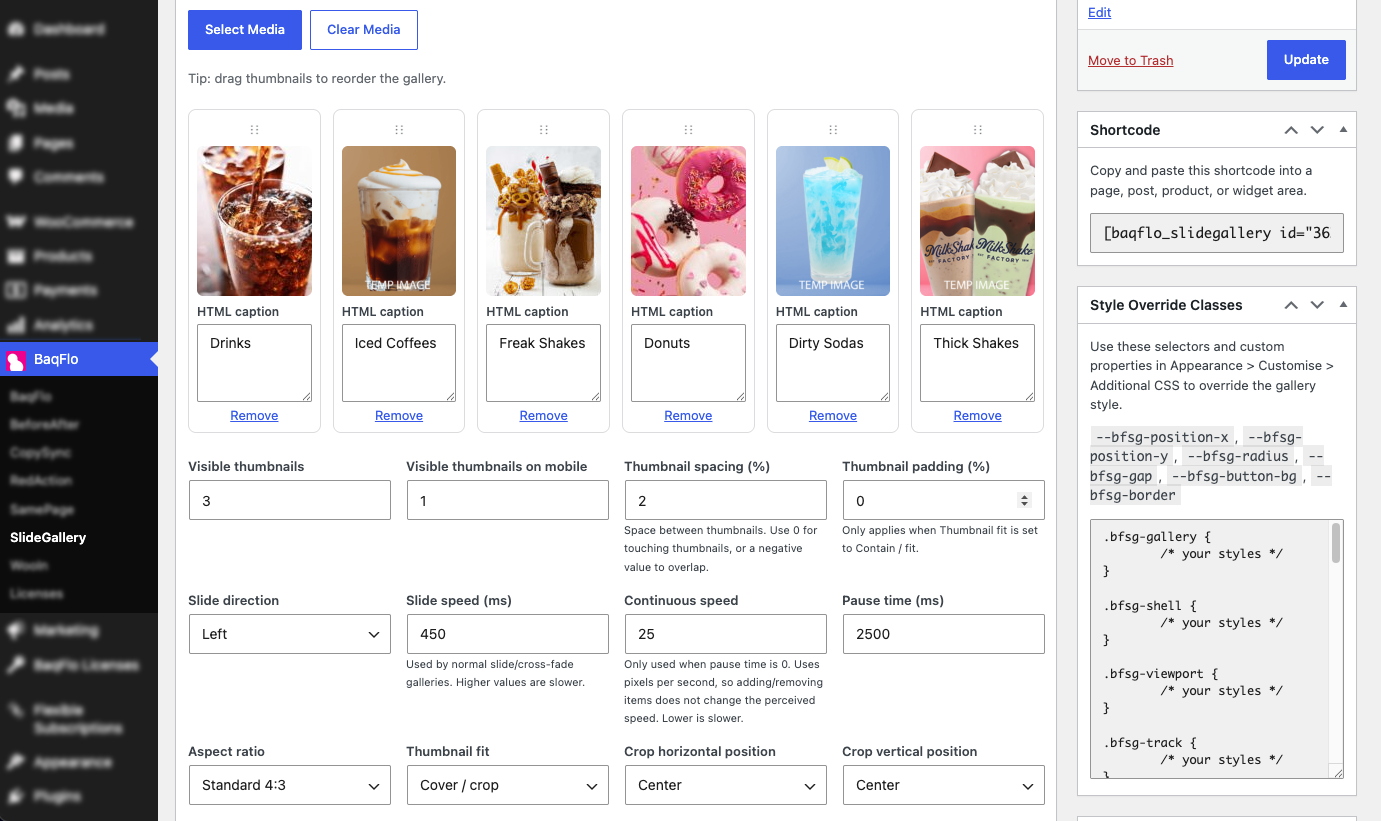Viewport: 1381px width, 821px height.
Task: Move the Shortcode panel up with its arrow
Action: [x=1291, y=130]
